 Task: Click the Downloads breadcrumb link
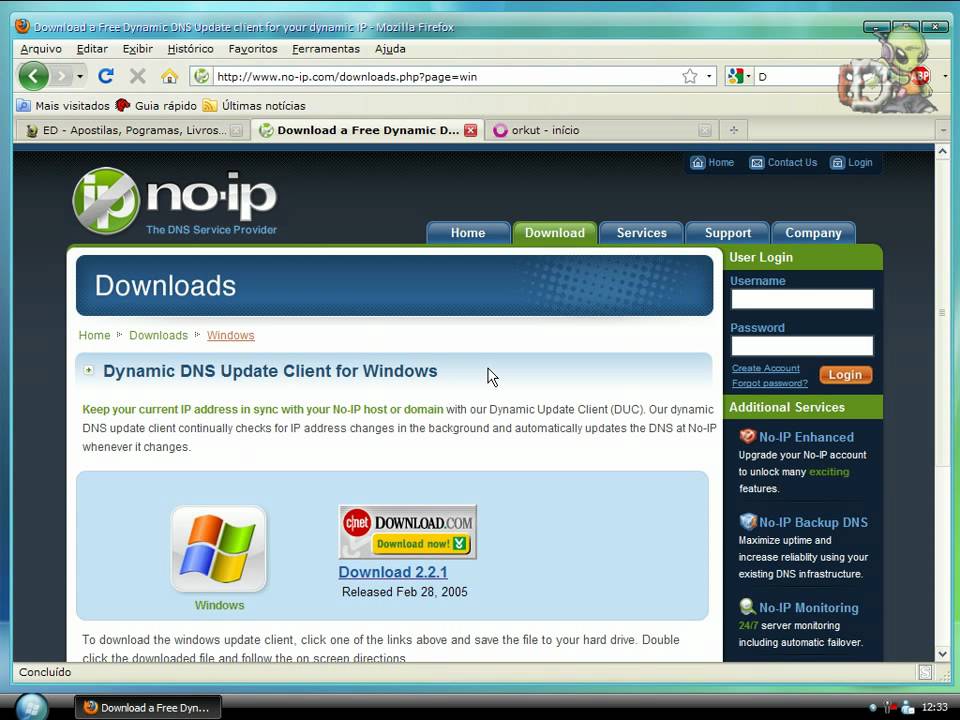[x=159, y=336]
